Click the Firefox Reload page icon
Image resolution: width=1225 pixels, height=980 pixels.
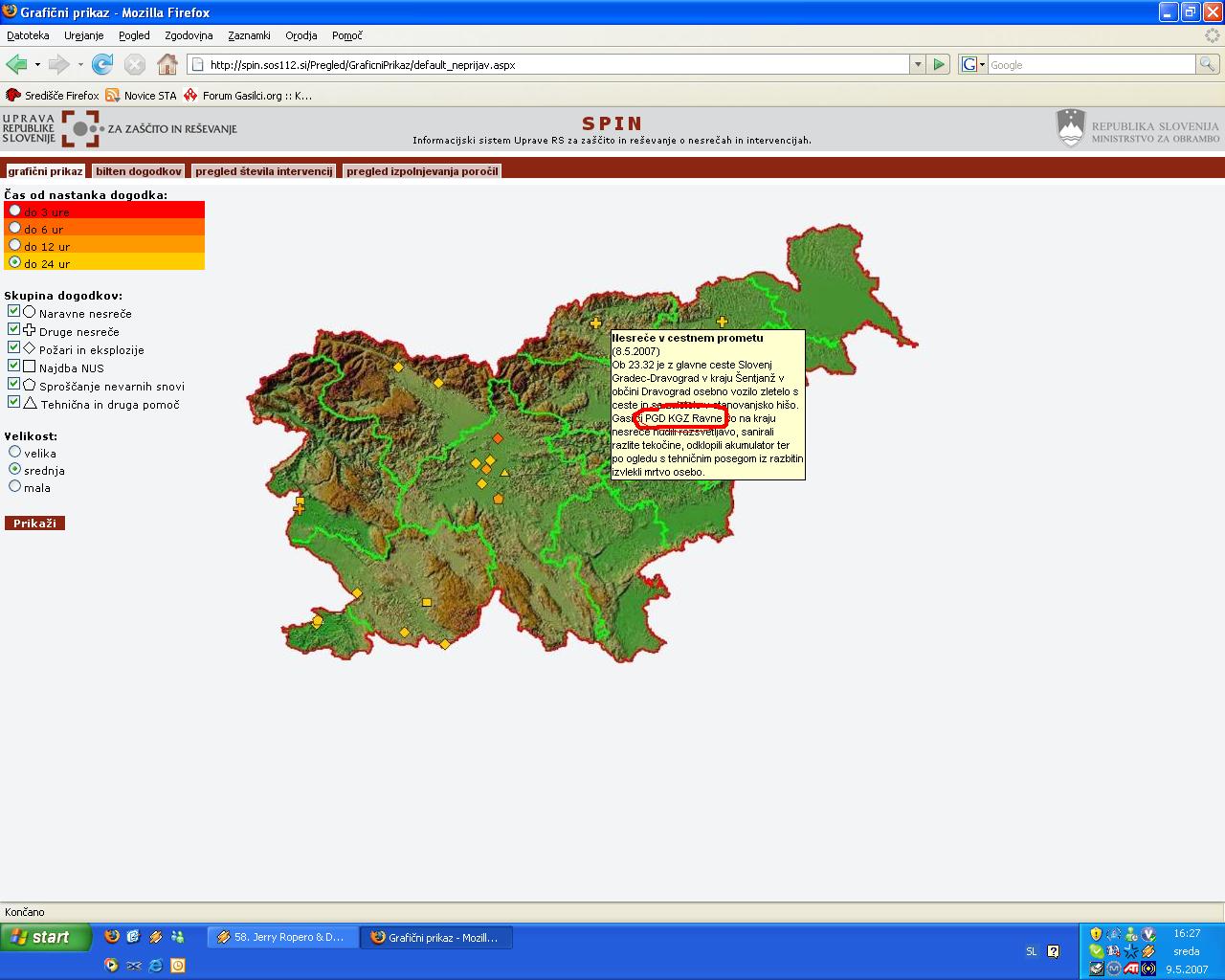click(x=102, y=64)
